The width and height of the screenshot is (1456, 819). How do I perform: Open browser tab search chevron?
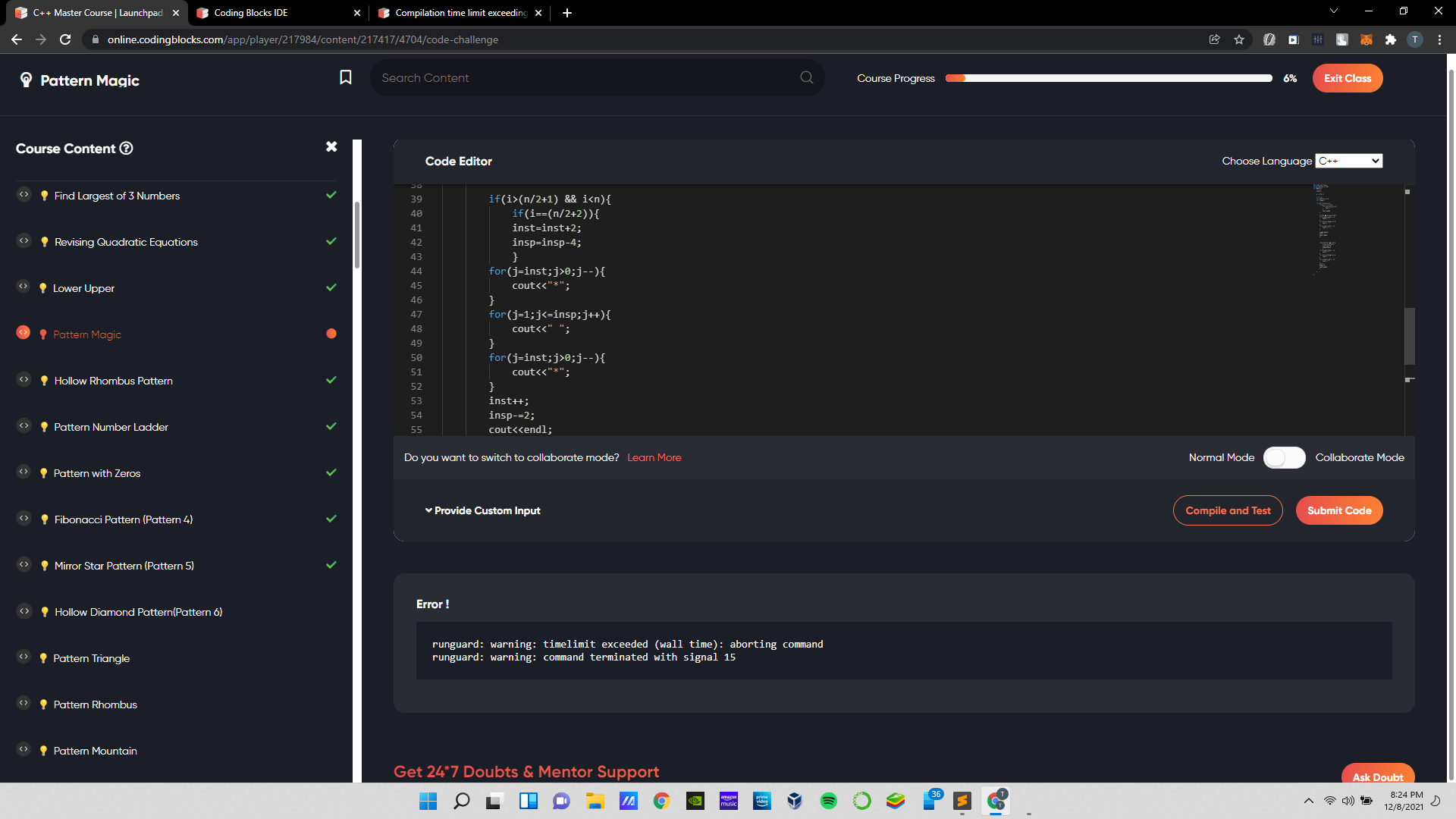coord(1334,11)
